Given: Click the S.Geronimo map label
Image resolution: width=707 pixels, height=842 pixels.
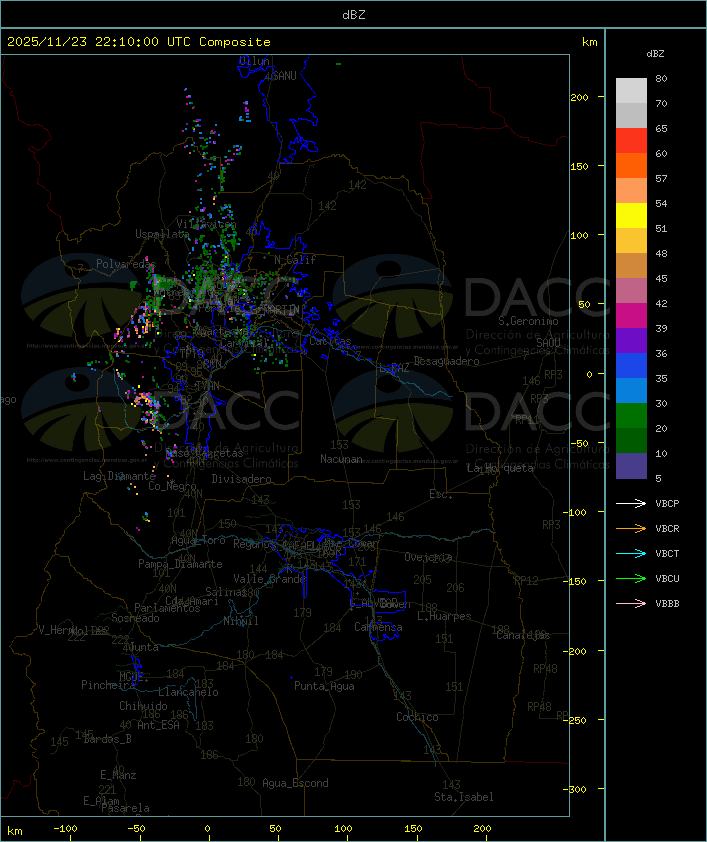Looking at the screenshot, I should [528, 321].
